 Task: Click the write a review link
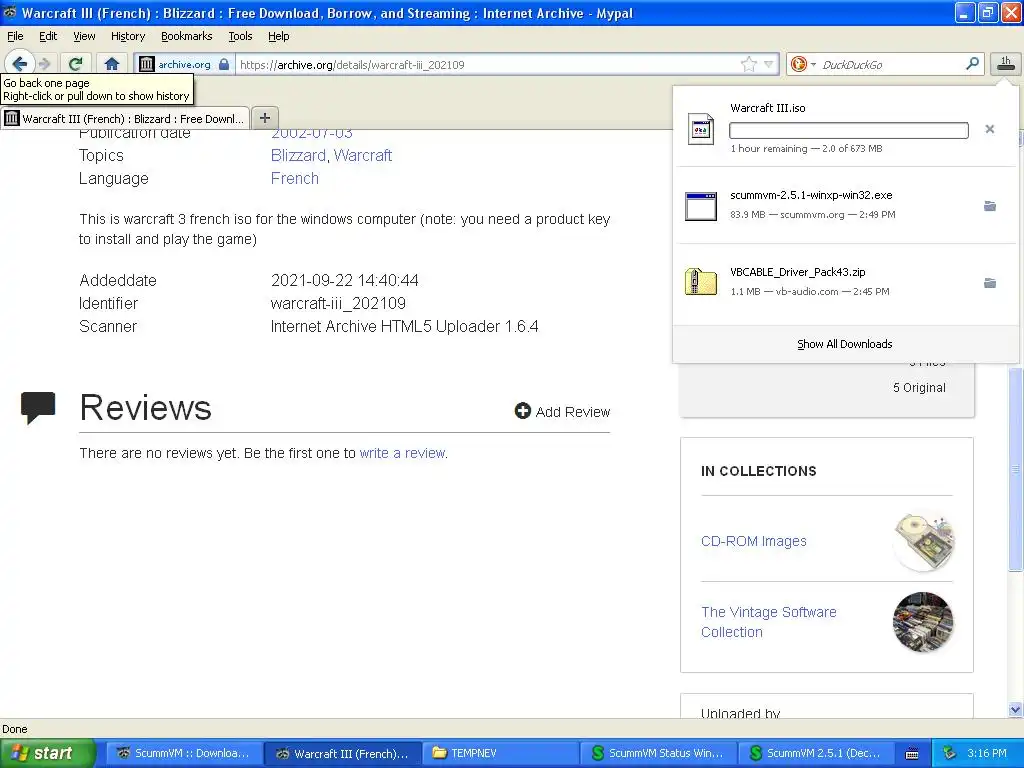(402, 453)
